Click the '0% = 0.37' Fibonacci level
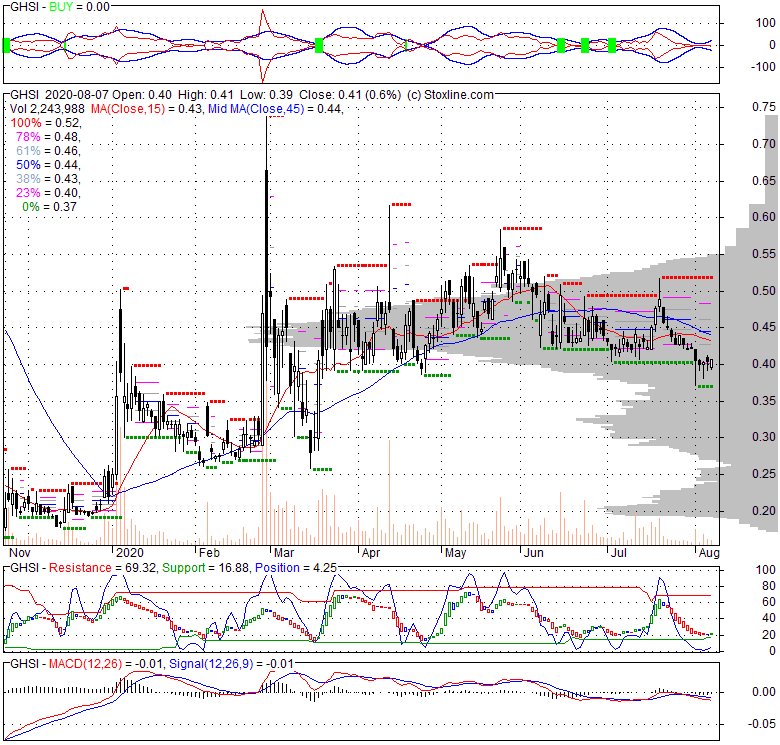The height and width of the screenshot is (745, 780). coord(50,206)
